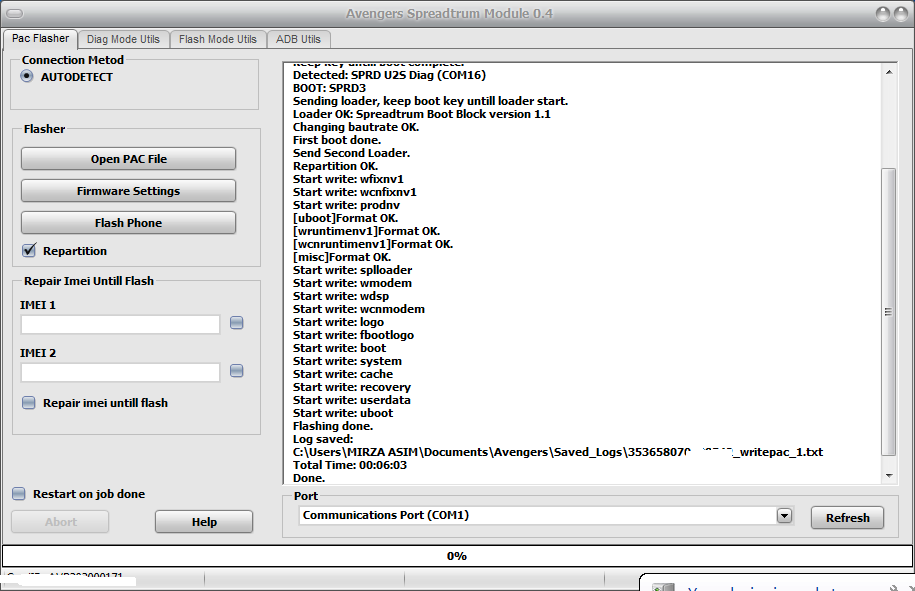Image resolution: width=915 pixels, height=591 pixels.
Task: Refresh the port list
Action: 847,517
